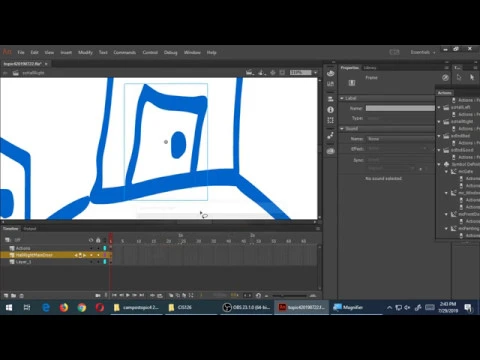This screenshot has width=480, height=360.
Task: Open Chrome from the taskbar
Action: [82, 307]
